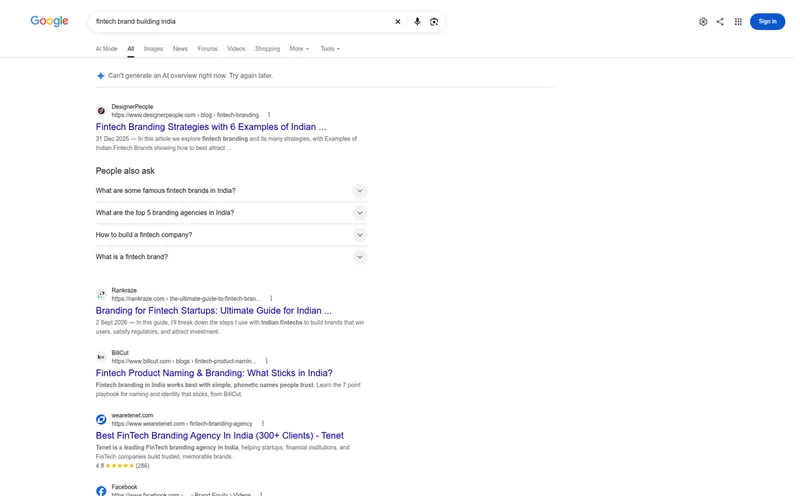Switch to AI Mode tab
Image resolution: width=800 pixels, height=496 pixels.
coord(106,48)
